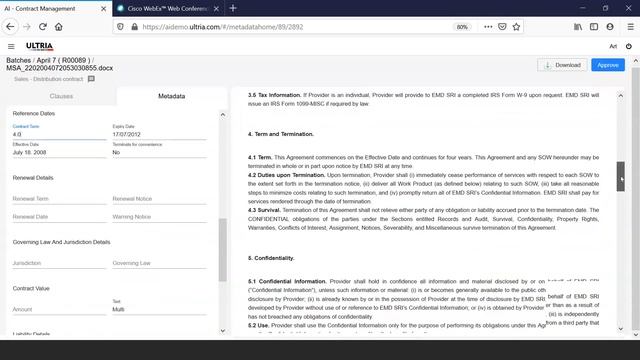Open tracking protection shield icon
This screenshot has width=640, height=360.
tap(120, 27)
